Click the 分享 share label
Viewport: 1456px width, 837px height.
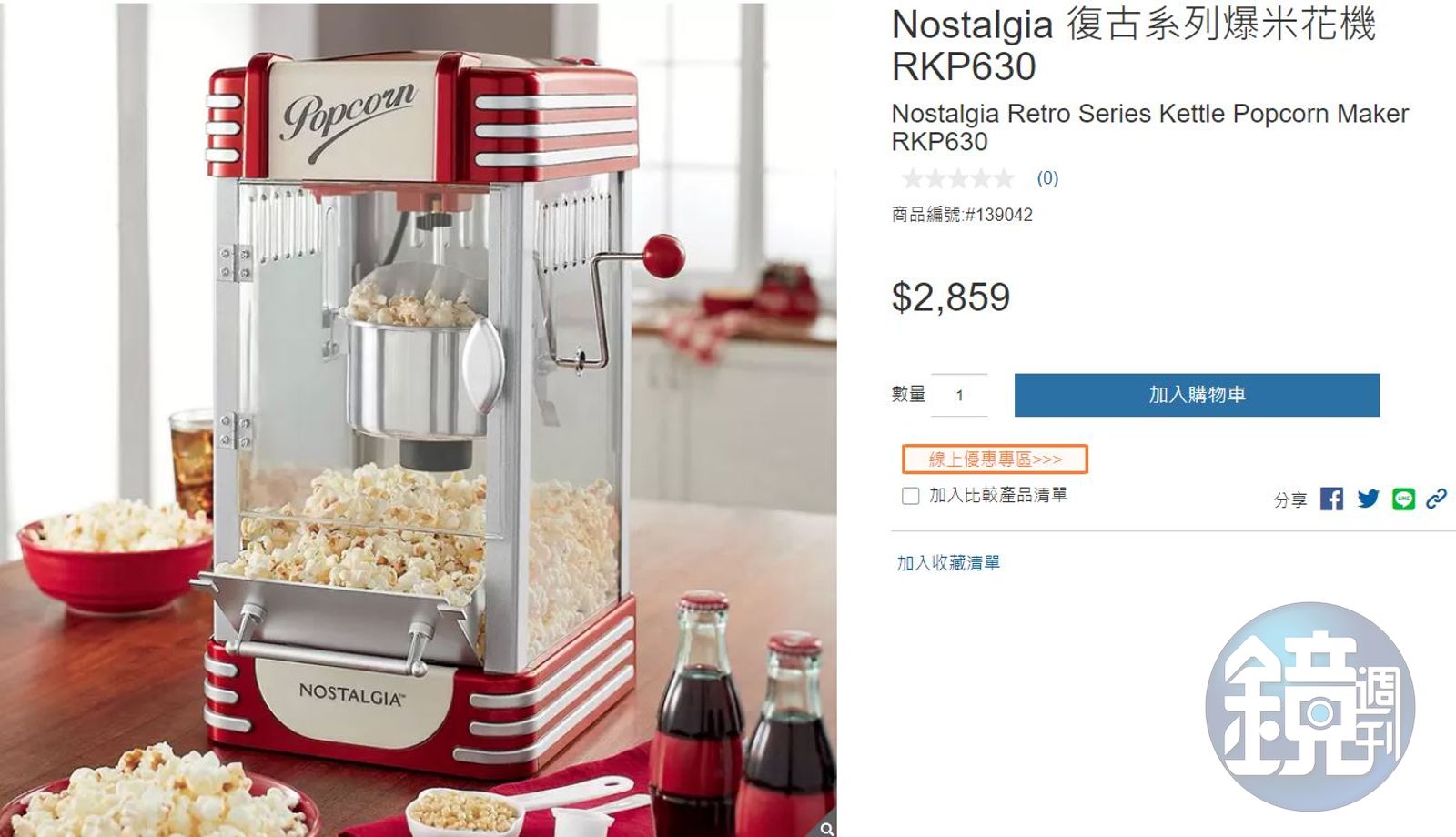tap(1290, 499)
